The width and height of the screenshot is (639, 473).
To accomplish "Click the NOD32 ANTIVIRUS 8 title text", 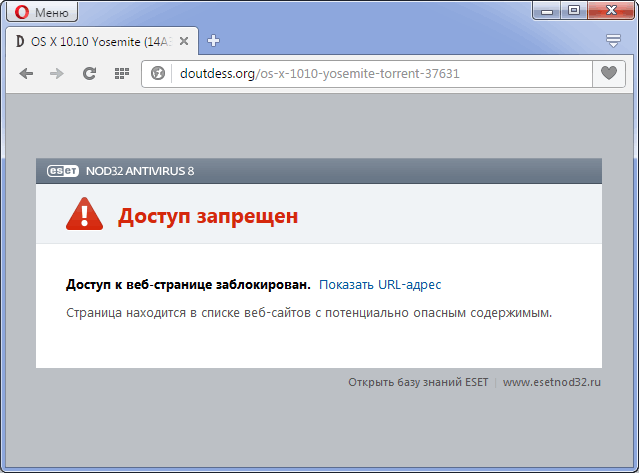I will (x=140, y=171).
